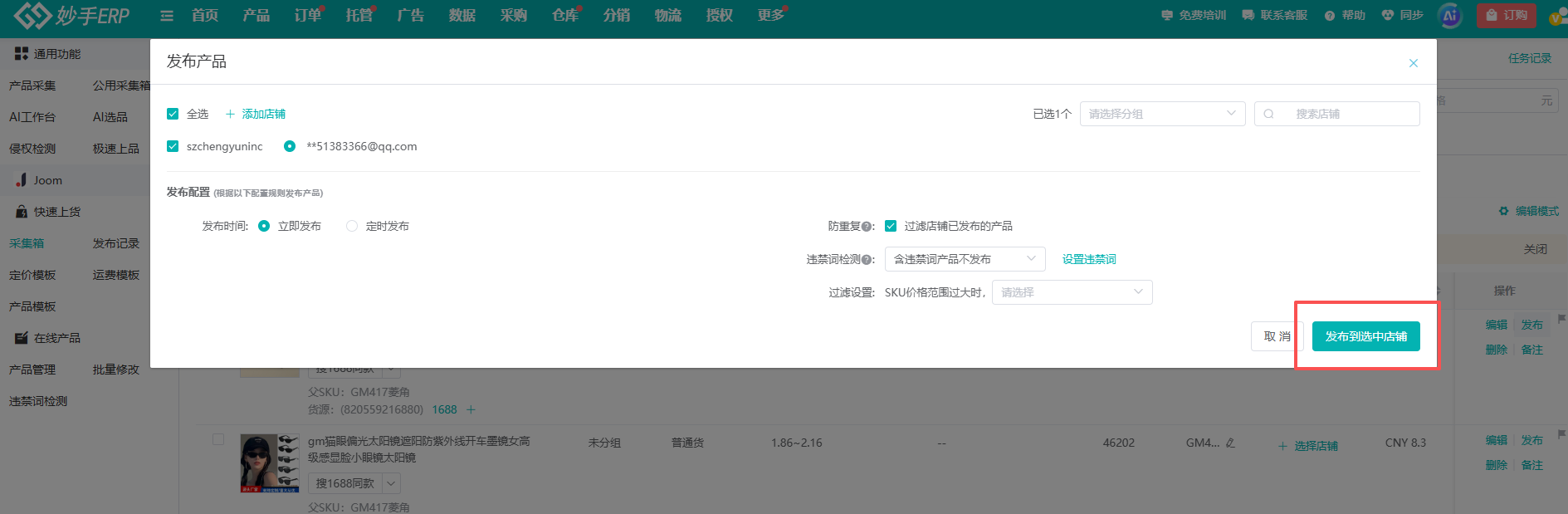Click plus icon after 1688 source

pyautogui.click(x=471, y=409)
